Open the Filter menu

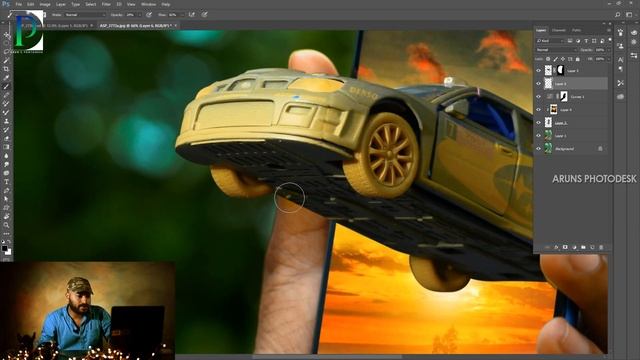[106, 4]
